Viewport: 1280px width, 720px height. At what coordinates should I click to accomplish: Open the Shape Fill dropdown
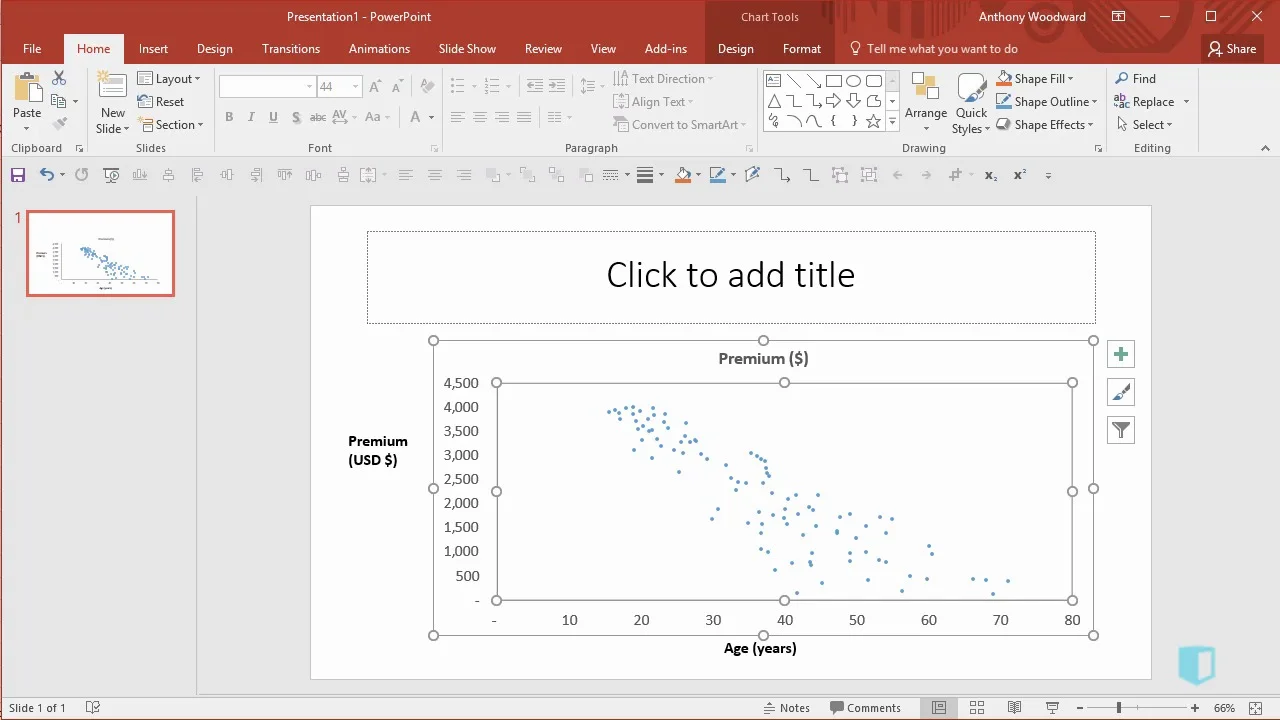pos(1036,79)
